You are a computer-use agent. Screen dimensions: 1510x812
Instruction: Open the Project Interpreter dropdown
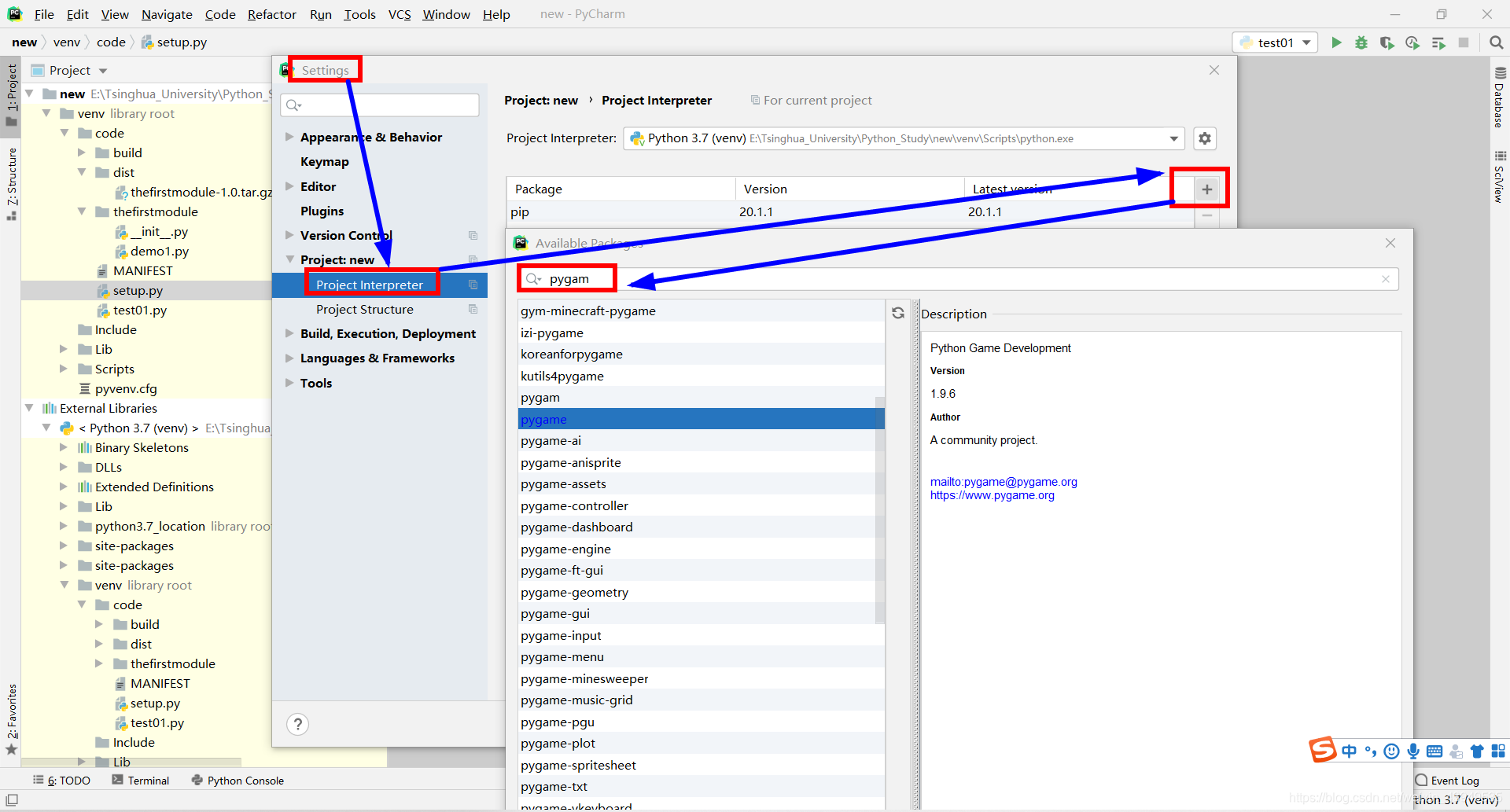click(x=904, y=138)
